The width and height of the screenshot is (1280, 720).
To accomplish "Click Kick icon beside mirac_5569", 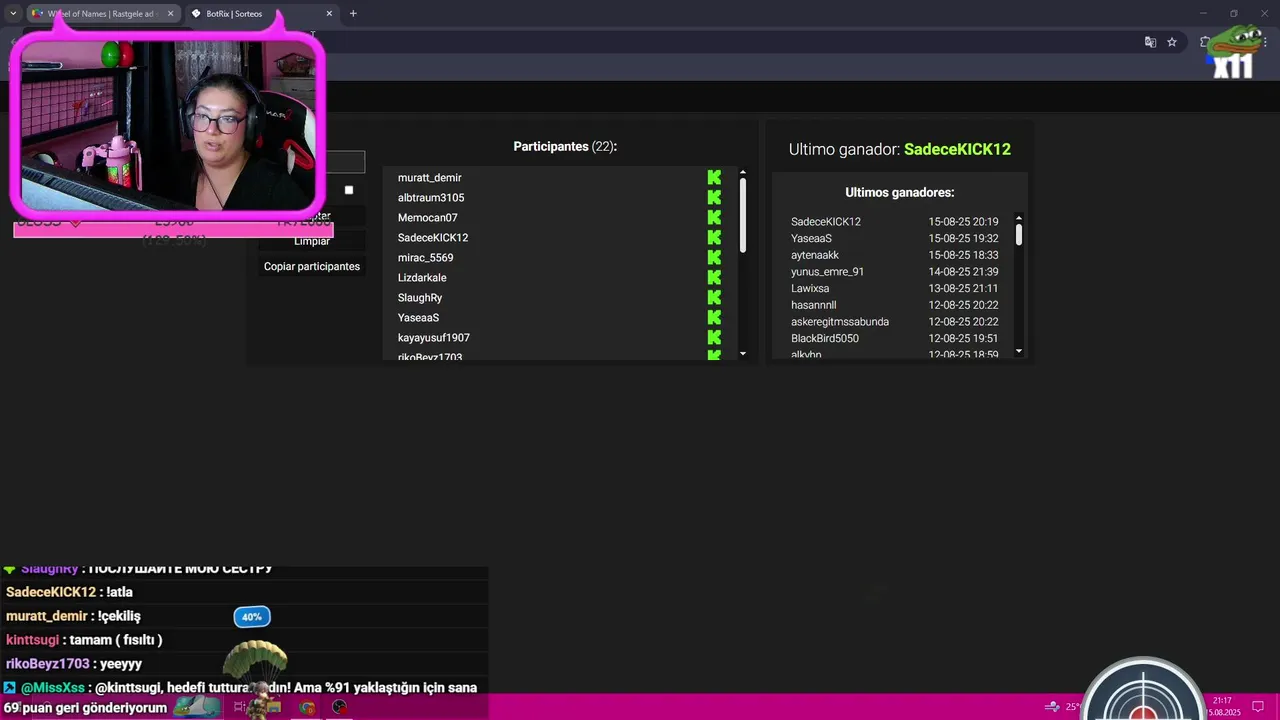I will pos(714,257).
